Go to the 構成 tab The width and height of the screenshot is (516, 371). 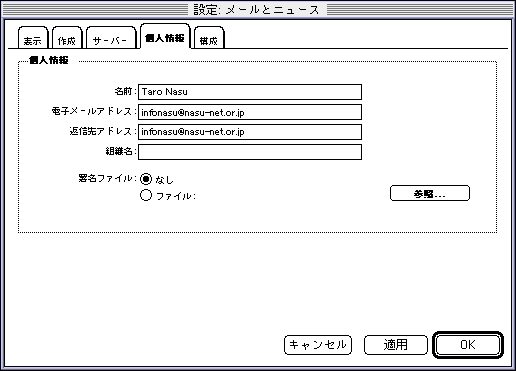pos(209,38)
